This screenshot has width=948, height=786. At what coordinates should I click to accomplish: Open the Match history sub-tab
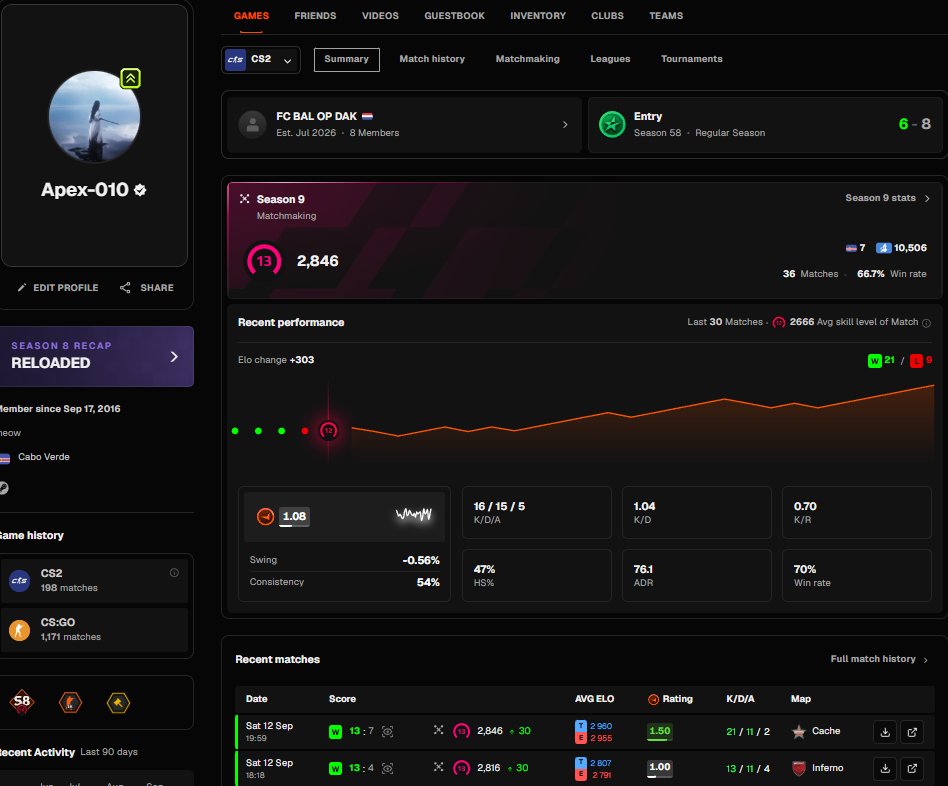[x=432, y=59]
